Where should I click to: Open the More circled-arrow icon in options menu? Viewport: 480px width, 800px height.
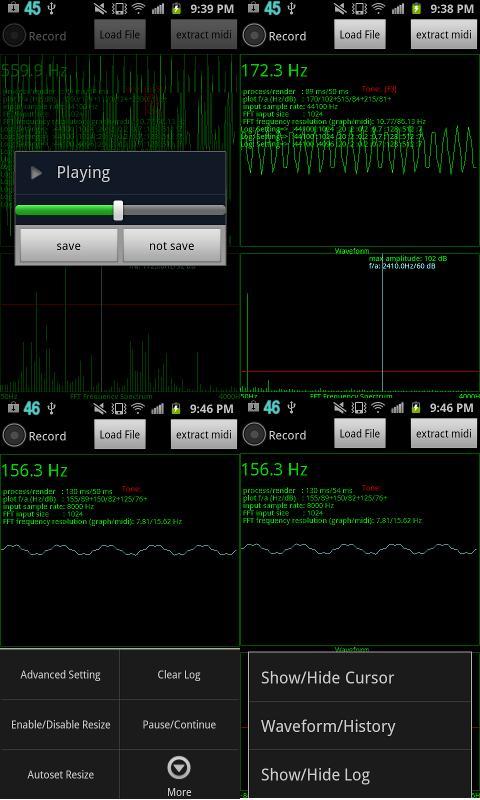[x=179, y=768]
